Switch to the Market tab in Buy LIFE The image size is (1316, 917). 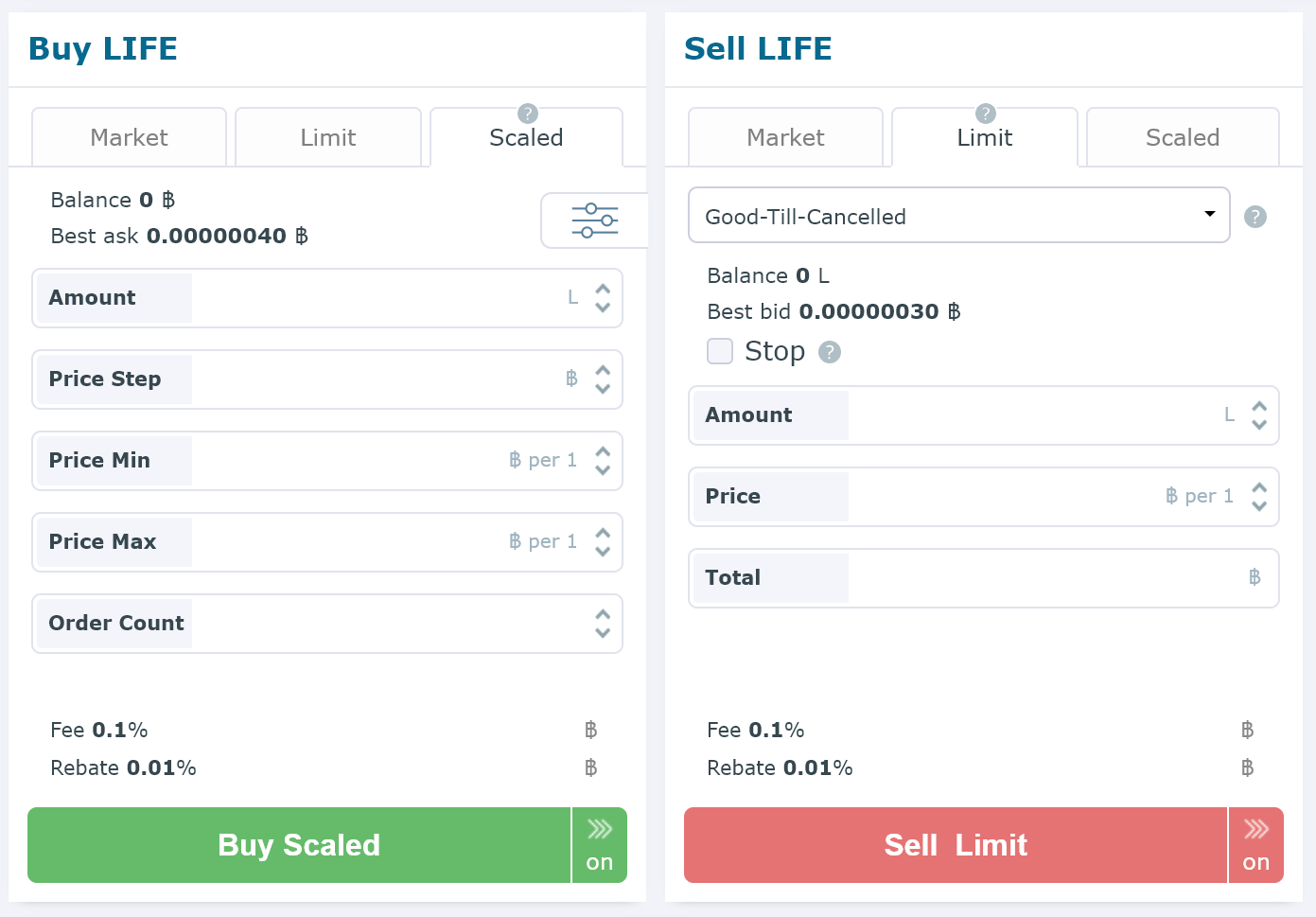tap(129, 137)
